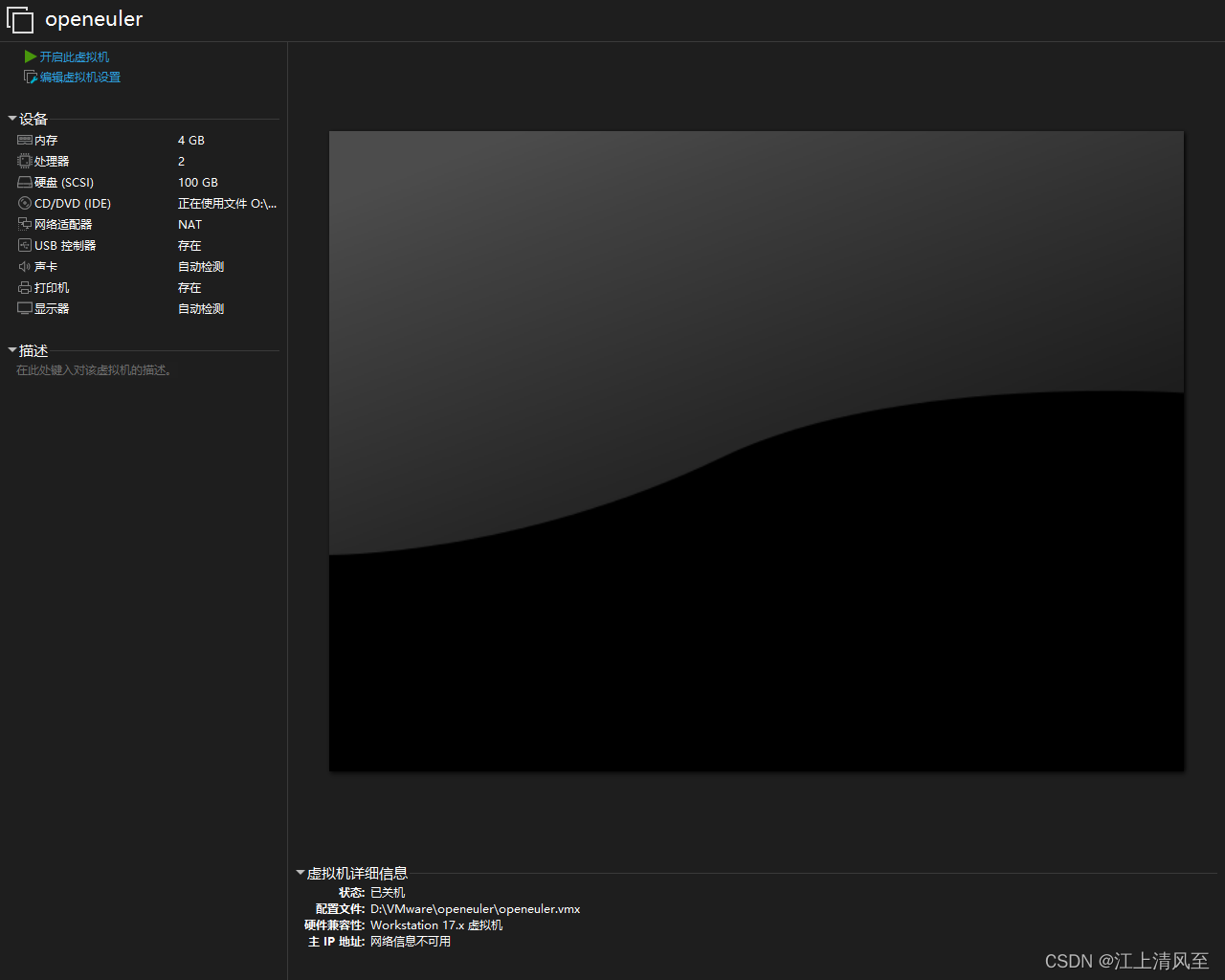Screen dimensions: 1225x980
Task: Click the display (显示器) monitor icon
Action: (x=25, y=309)
